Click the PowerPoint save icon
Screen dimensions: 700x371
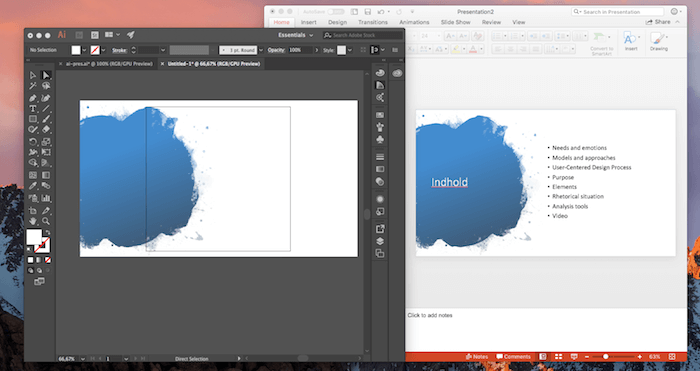367,12
